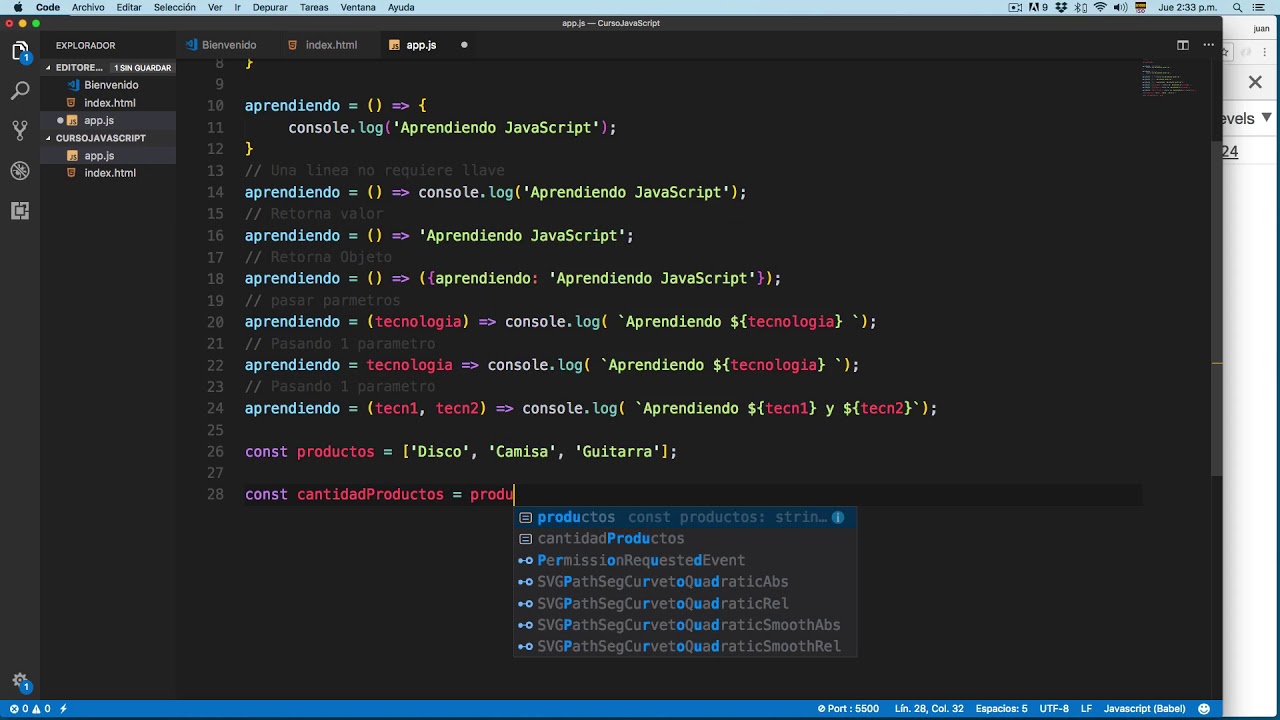Open the Apple menu
This screenshot has width=1280, height=720.
[17, 7]
